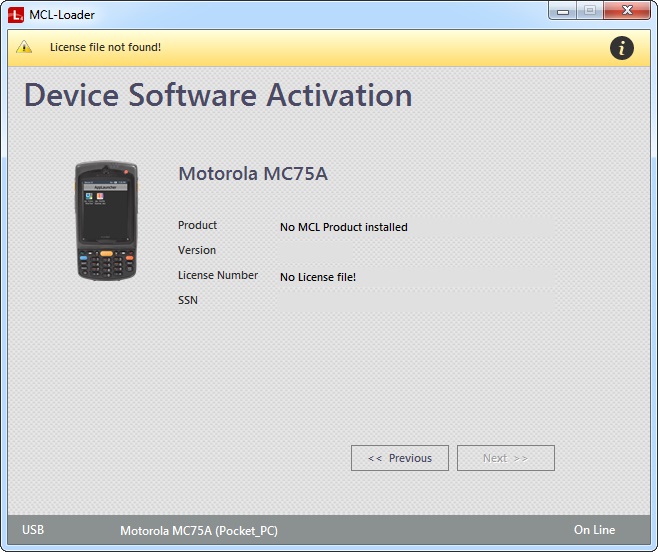This screenshot has height=552, width=658.
Task: Click the On Line status text
Action: [x=594, y=530]
